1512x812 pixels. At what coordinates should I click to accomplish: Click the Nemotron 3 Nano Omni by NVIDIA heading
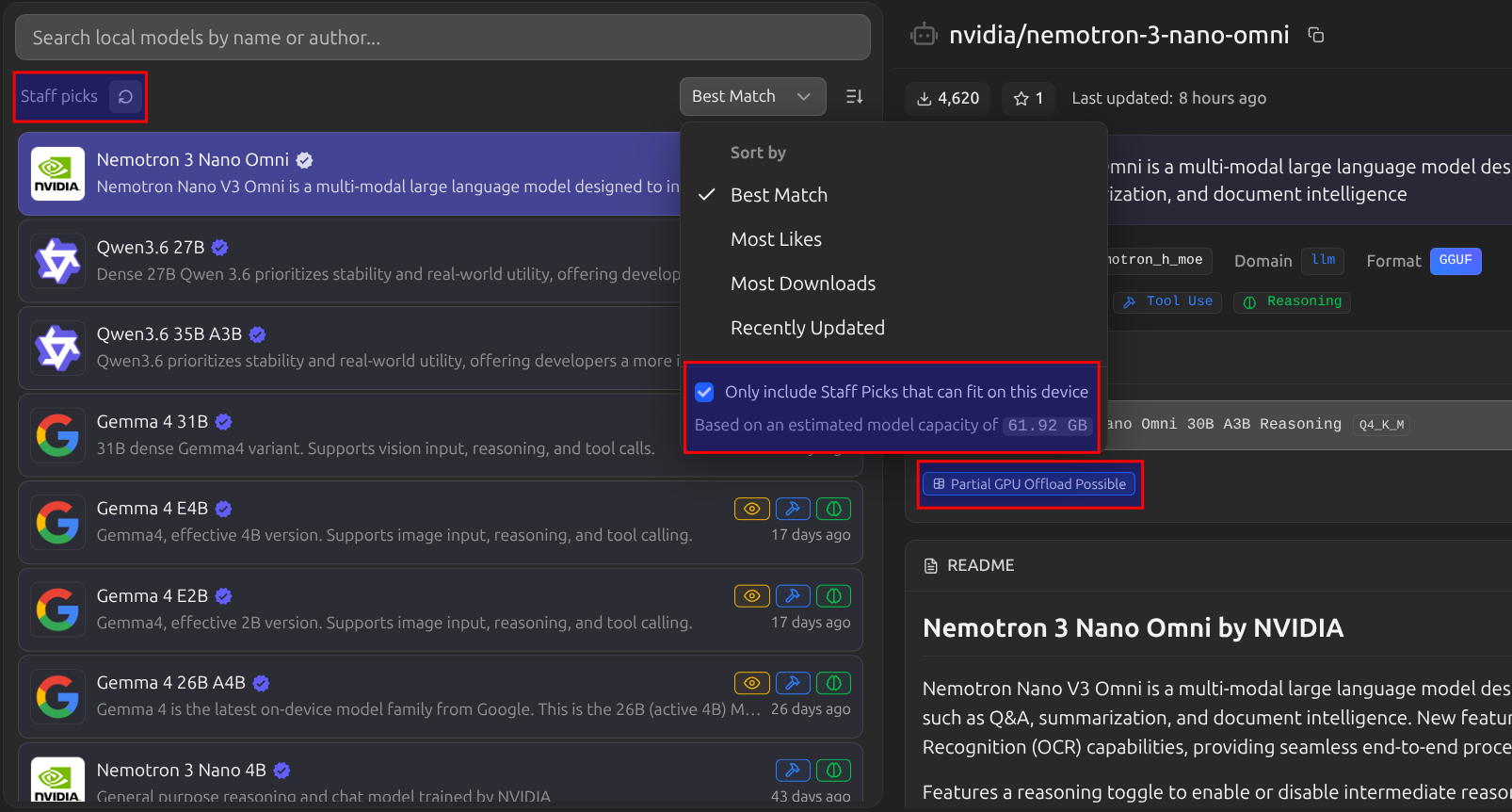[1133, 628]
